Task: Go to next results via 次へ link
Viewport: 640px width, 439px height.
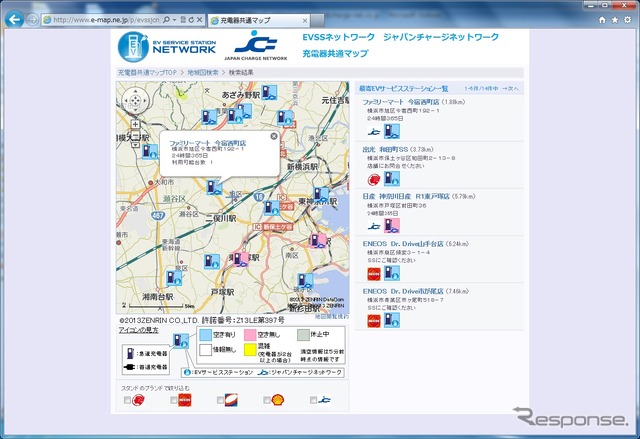Action: pos(510,89)
